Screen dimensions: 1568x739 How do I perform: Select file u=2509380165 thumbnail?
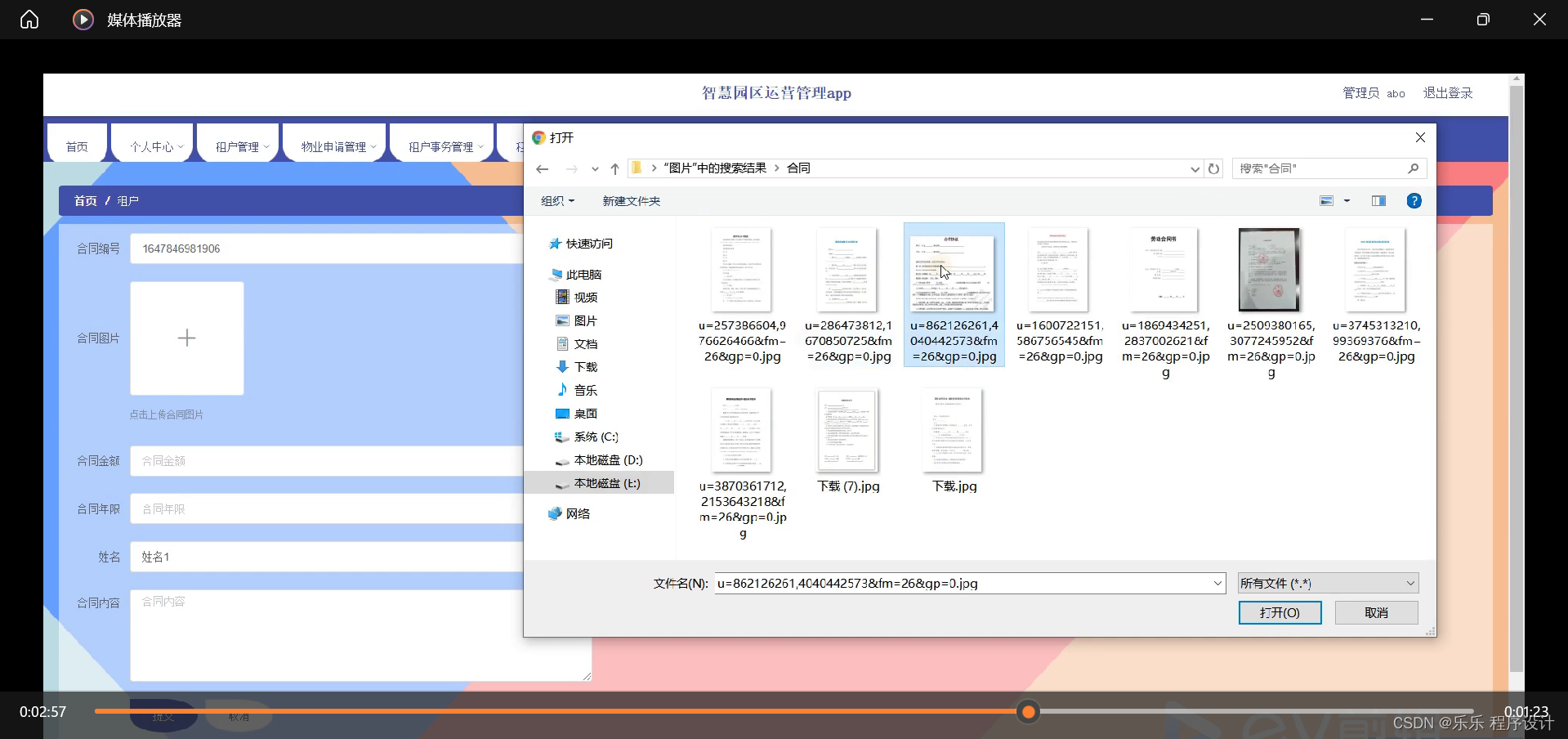tap(1270, 269)
